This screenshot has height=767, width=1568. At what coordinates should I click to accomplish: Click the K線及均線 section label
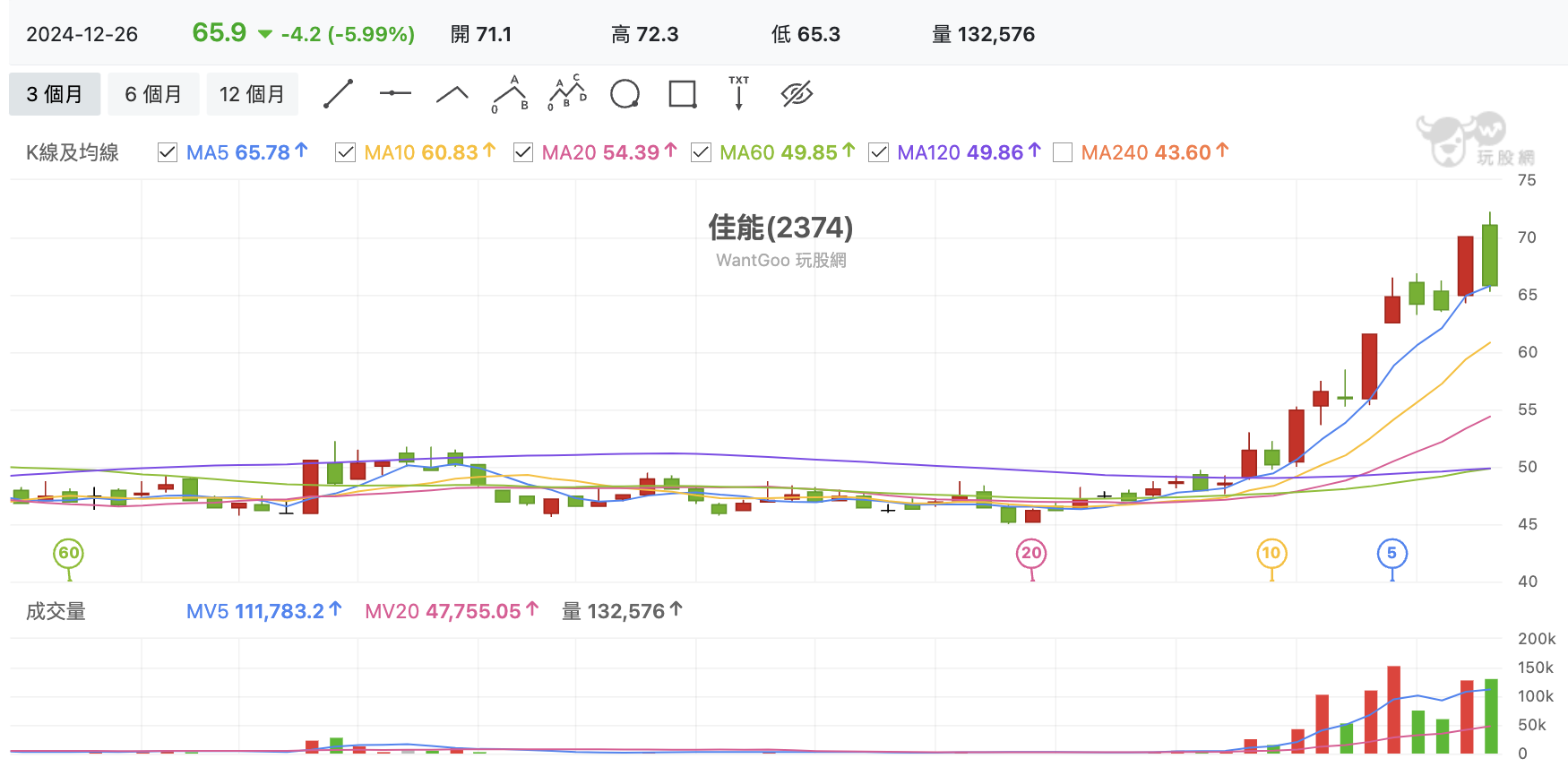pos(73,152)
